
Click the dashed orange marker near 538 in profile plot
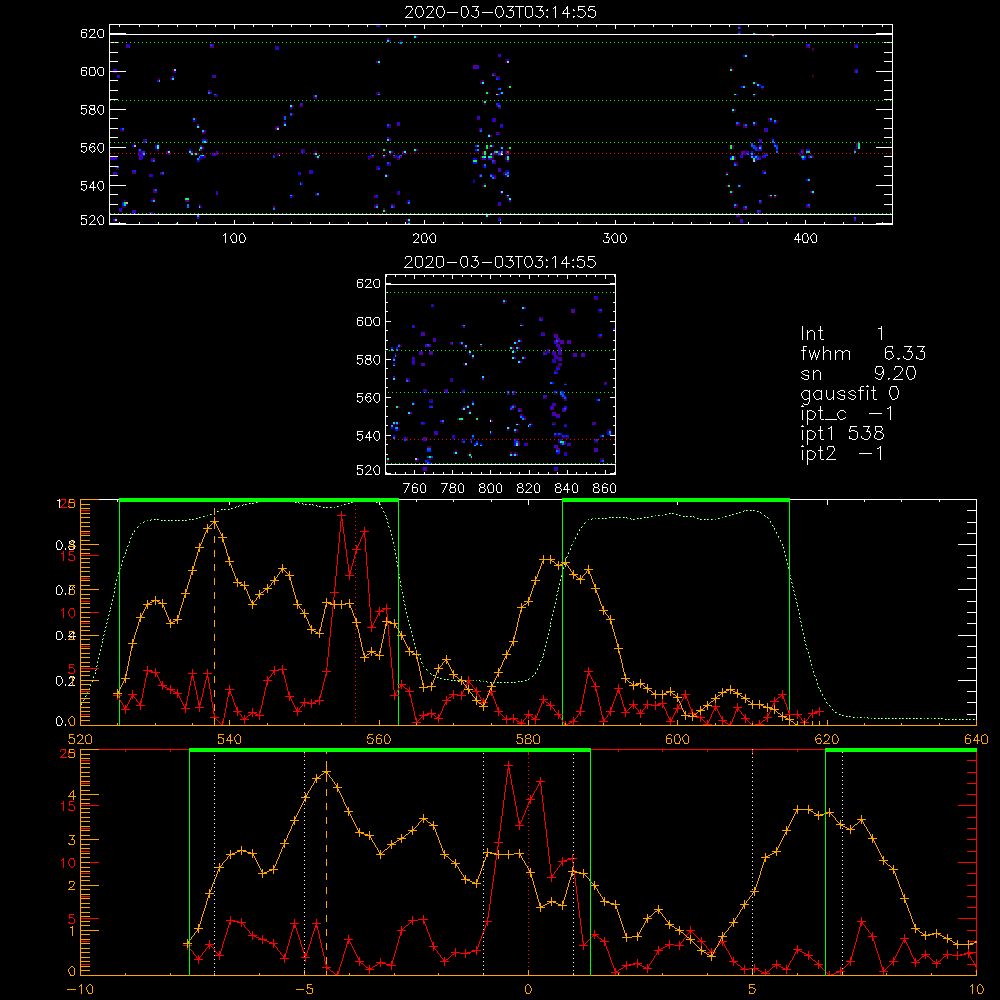214,619
